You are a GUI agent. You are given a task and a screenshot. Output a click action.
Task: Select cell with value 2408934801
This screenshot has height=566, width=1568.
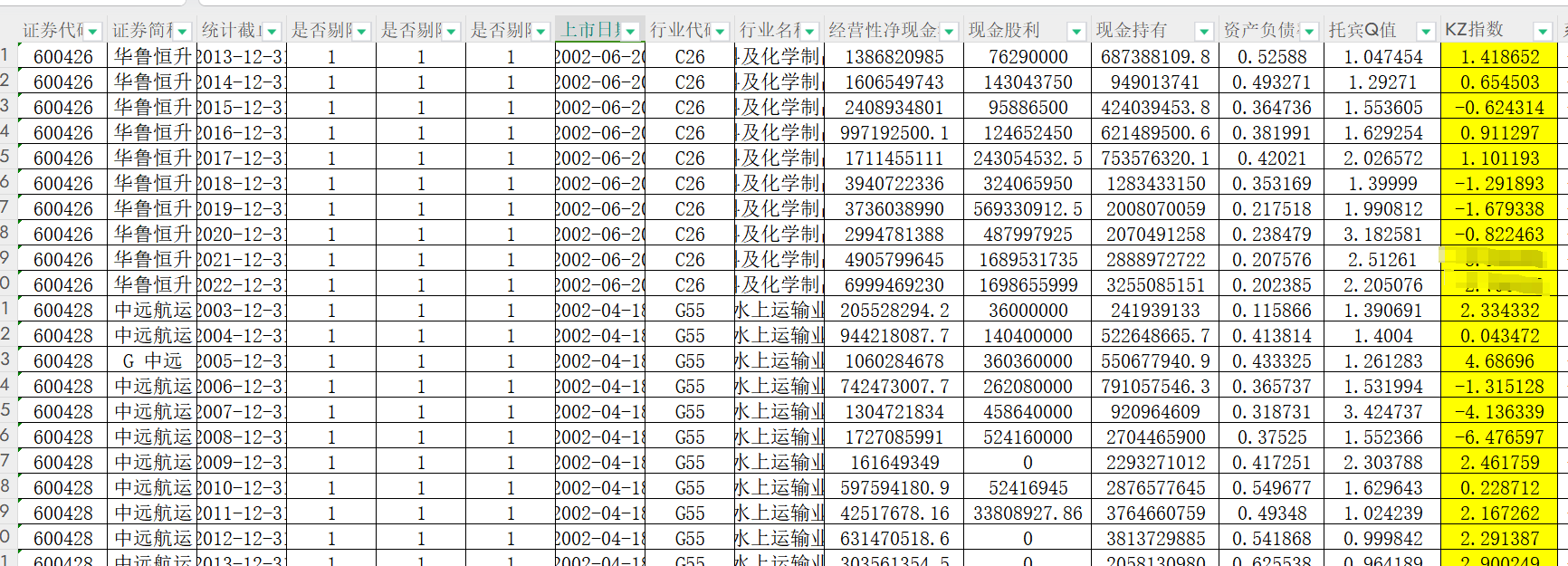(x=894, y=107)
